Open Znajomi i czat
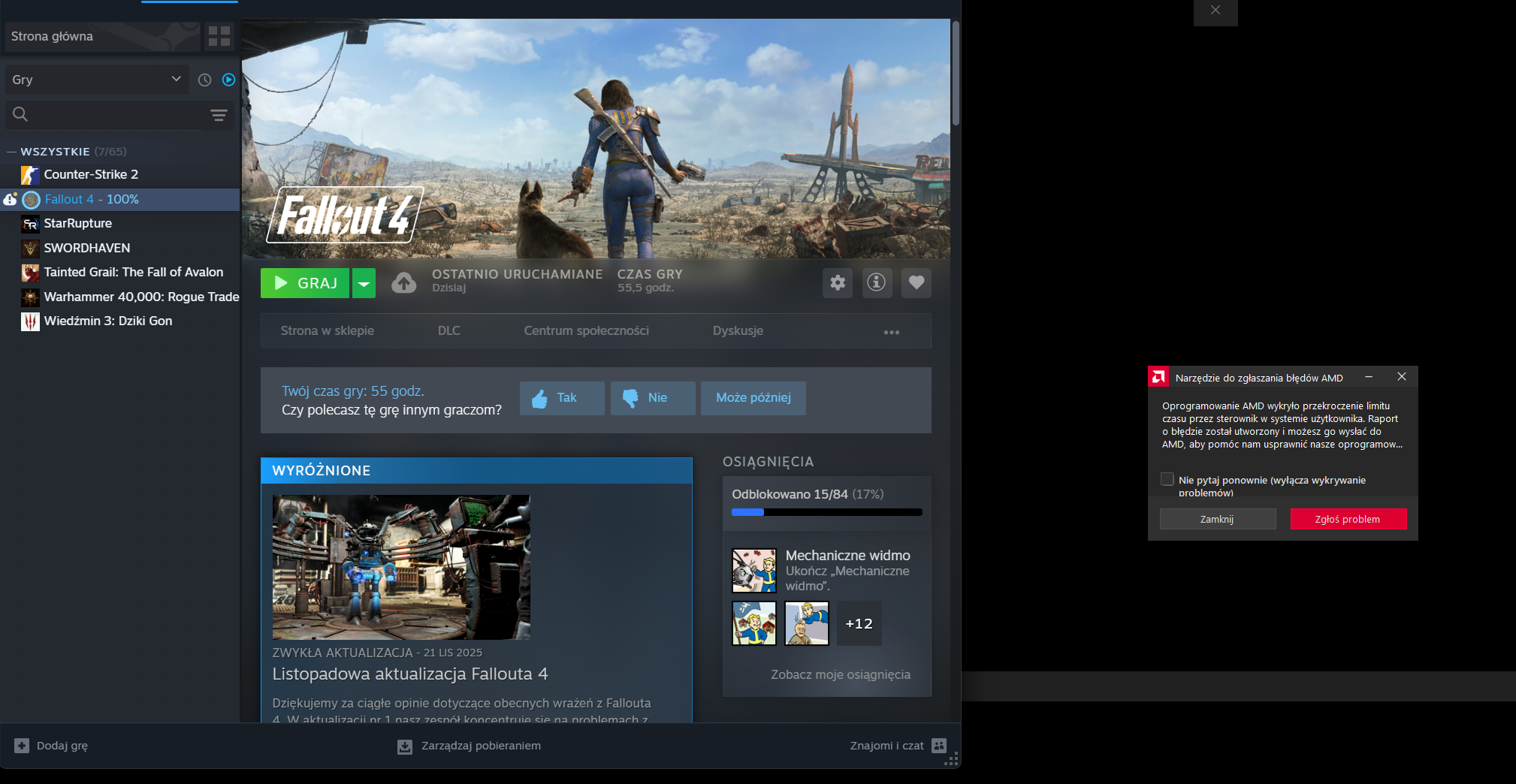The image size is (1516, 784). [898, 746]
